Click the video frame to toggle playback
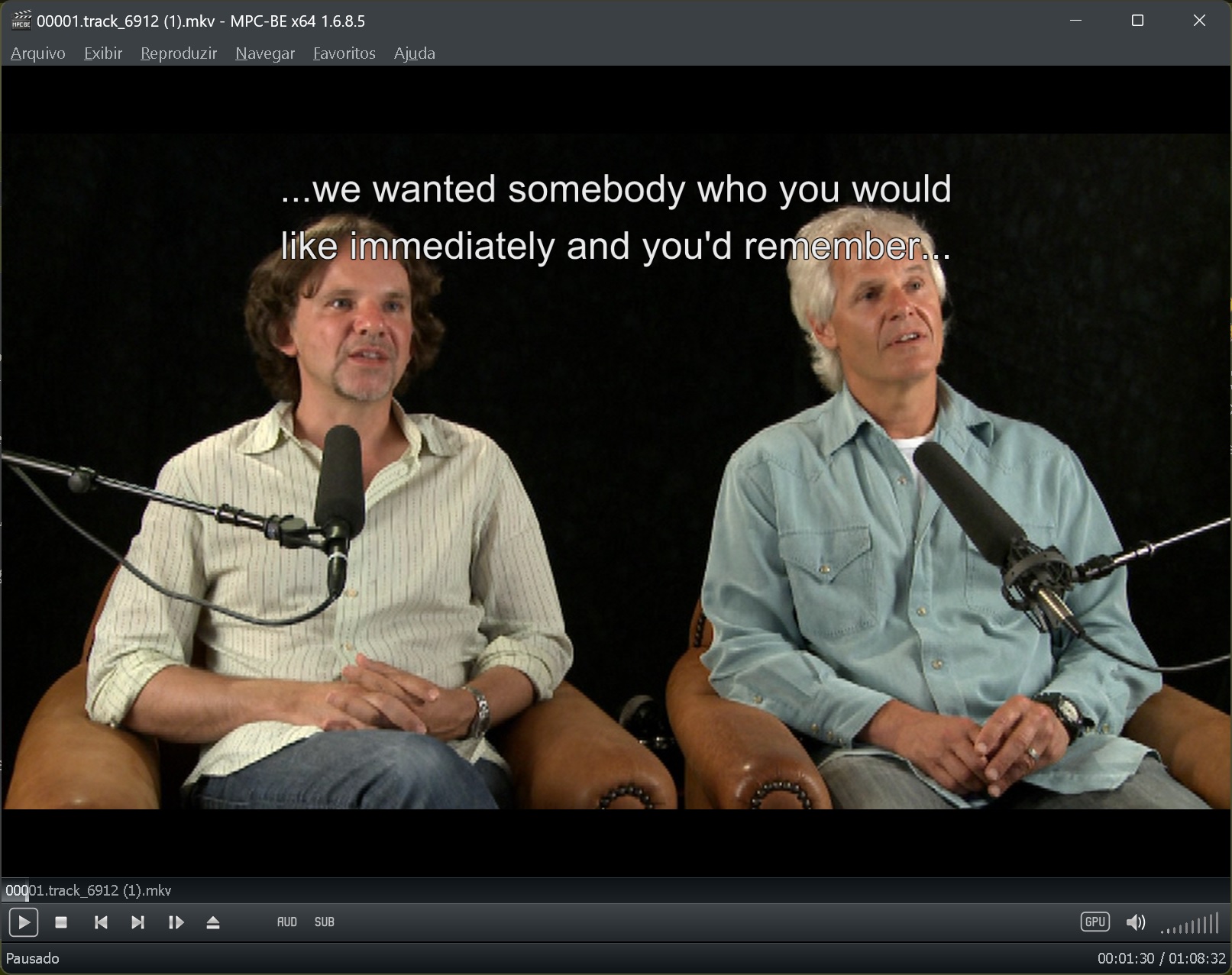 click(616, 471)
